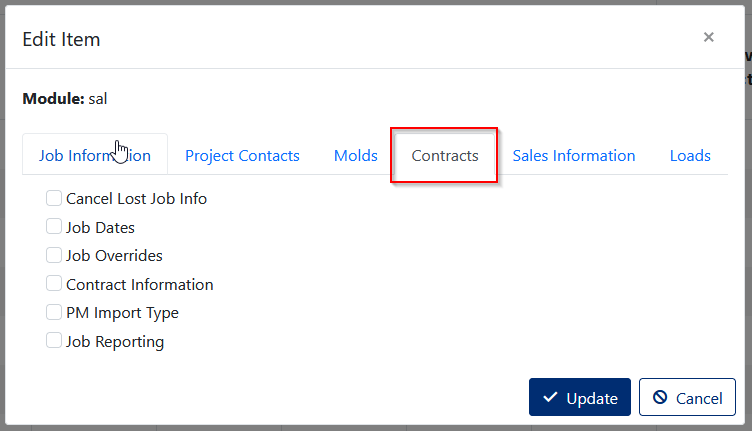The image size is (752, 431).
Task: Open the Contracts tab
Action: [445, 155]
